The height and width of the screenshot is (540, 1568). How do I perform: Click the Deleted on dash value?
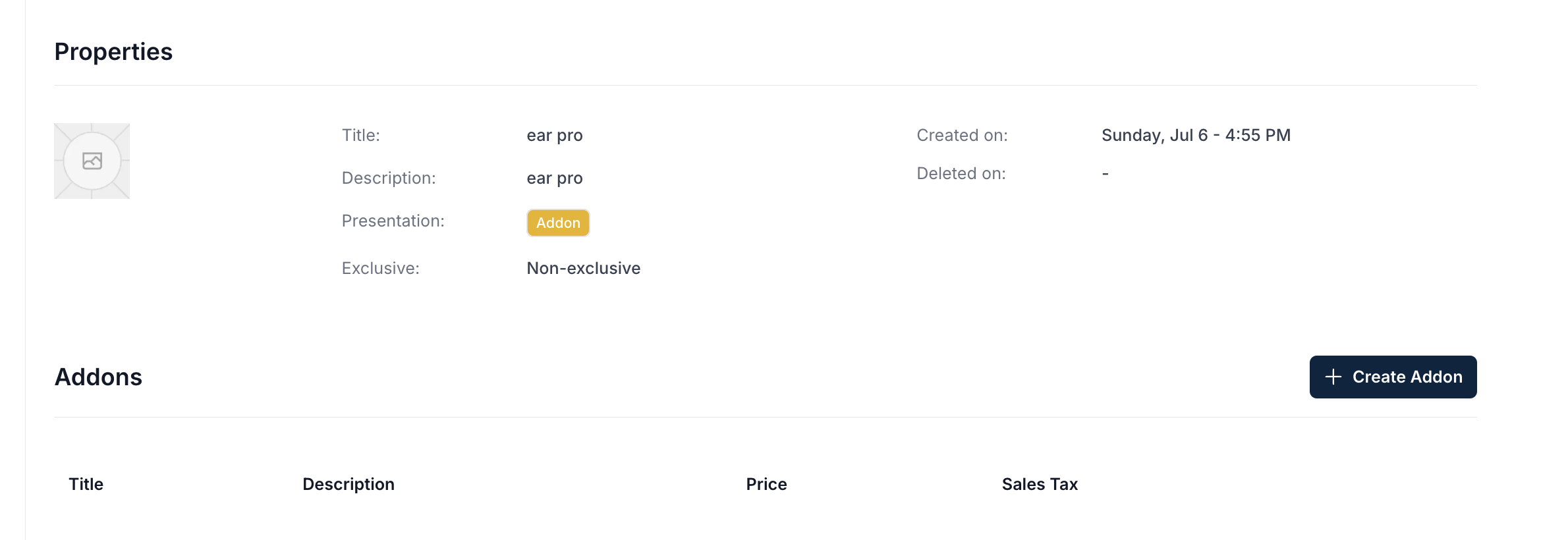(x=1106, y=174)
